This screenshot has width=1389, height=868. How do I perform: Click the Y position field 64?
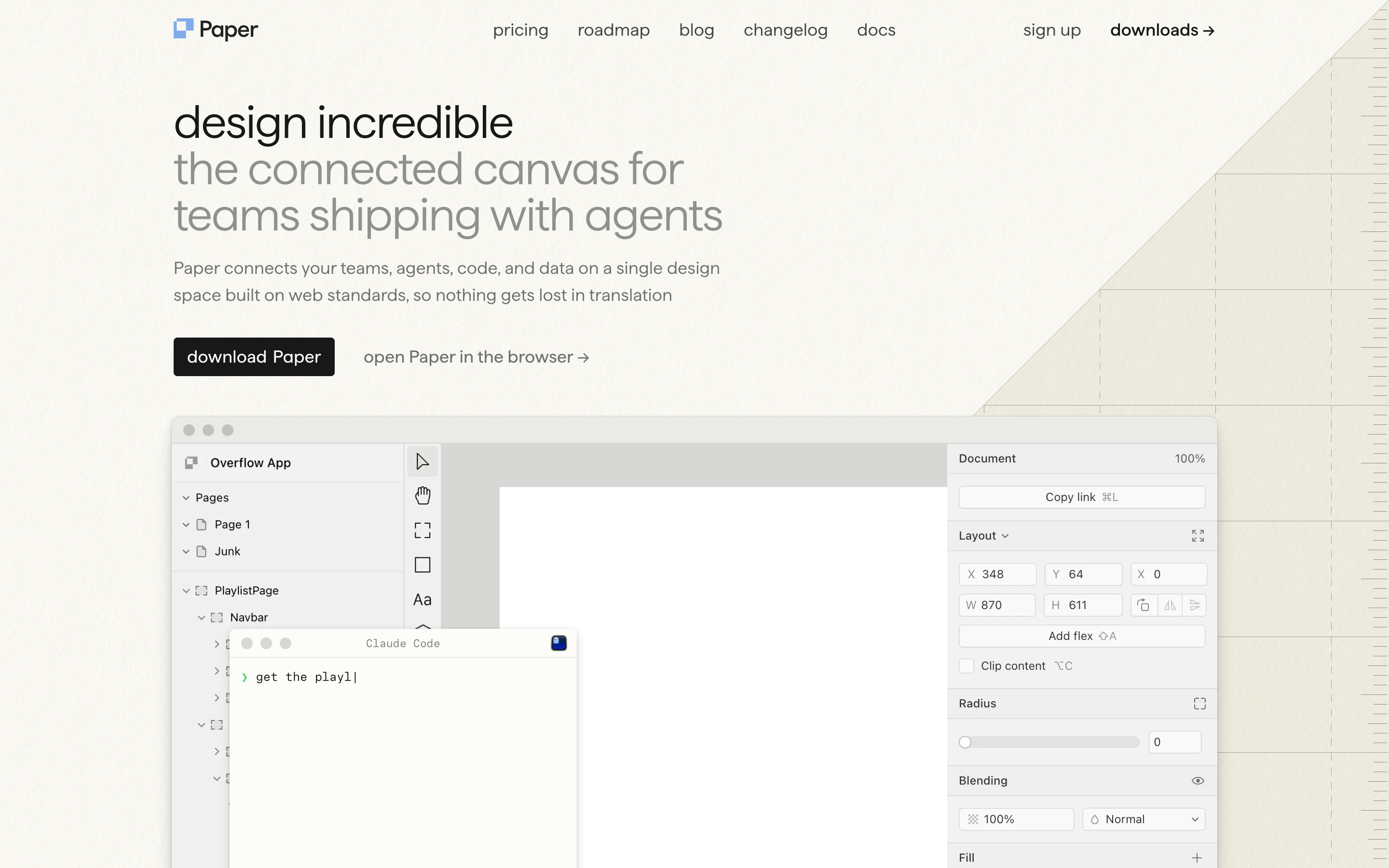point(1083,574)
